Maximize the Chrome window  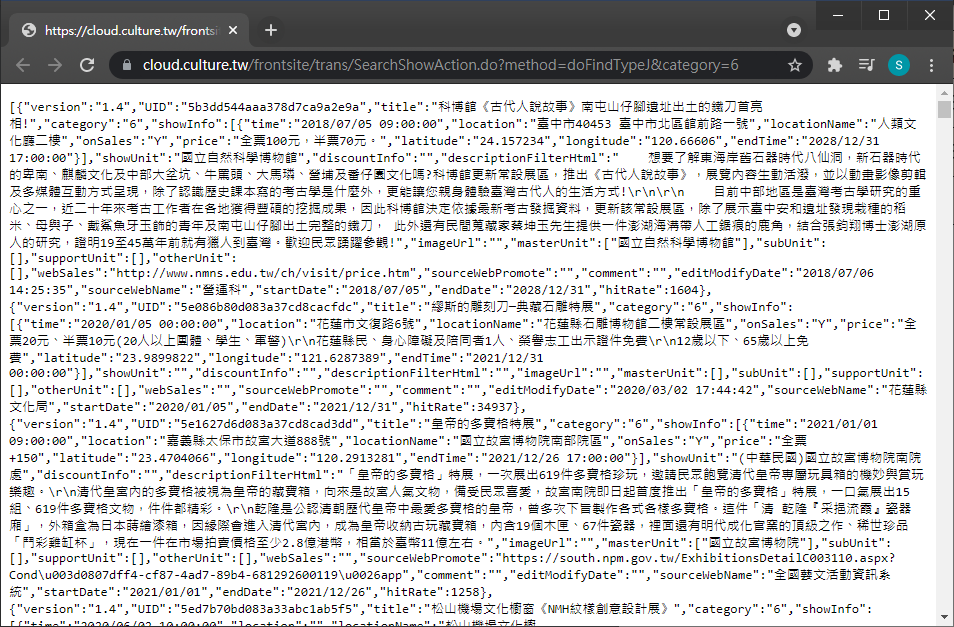click(884, 15)
